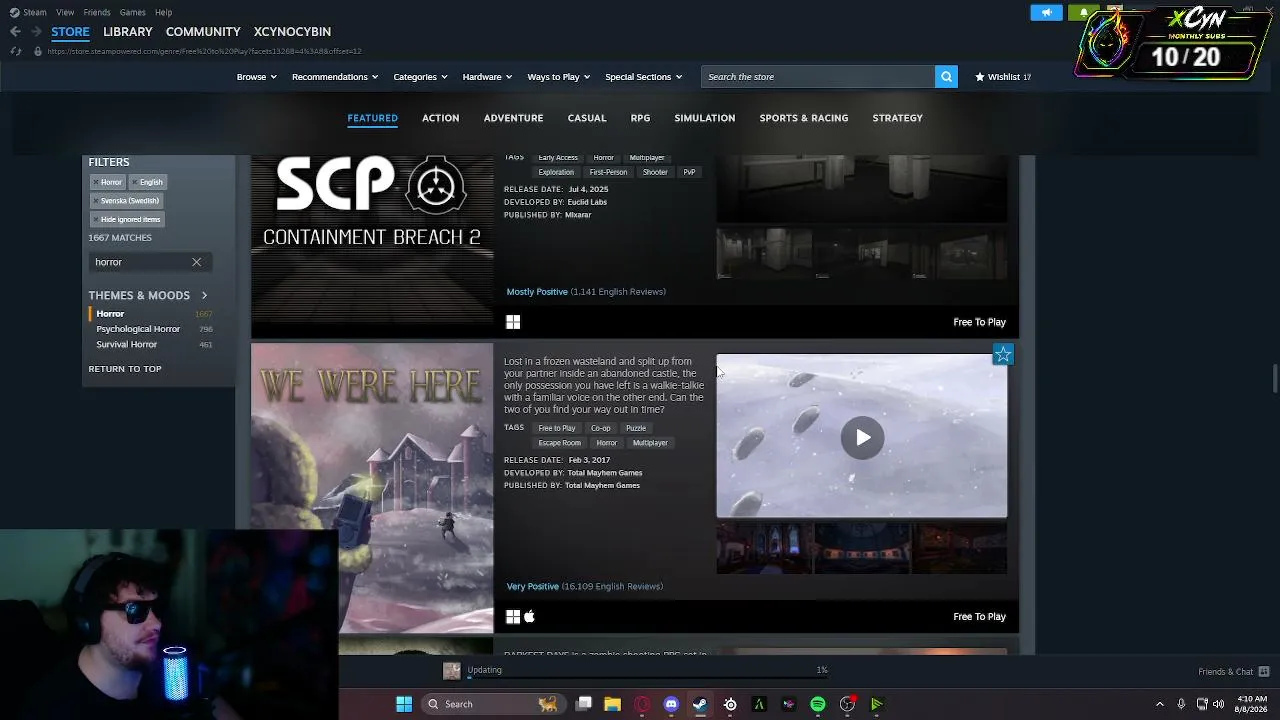Click the microphone tray icon
The image size is (1280, 720).
(x=1181, y=704)
